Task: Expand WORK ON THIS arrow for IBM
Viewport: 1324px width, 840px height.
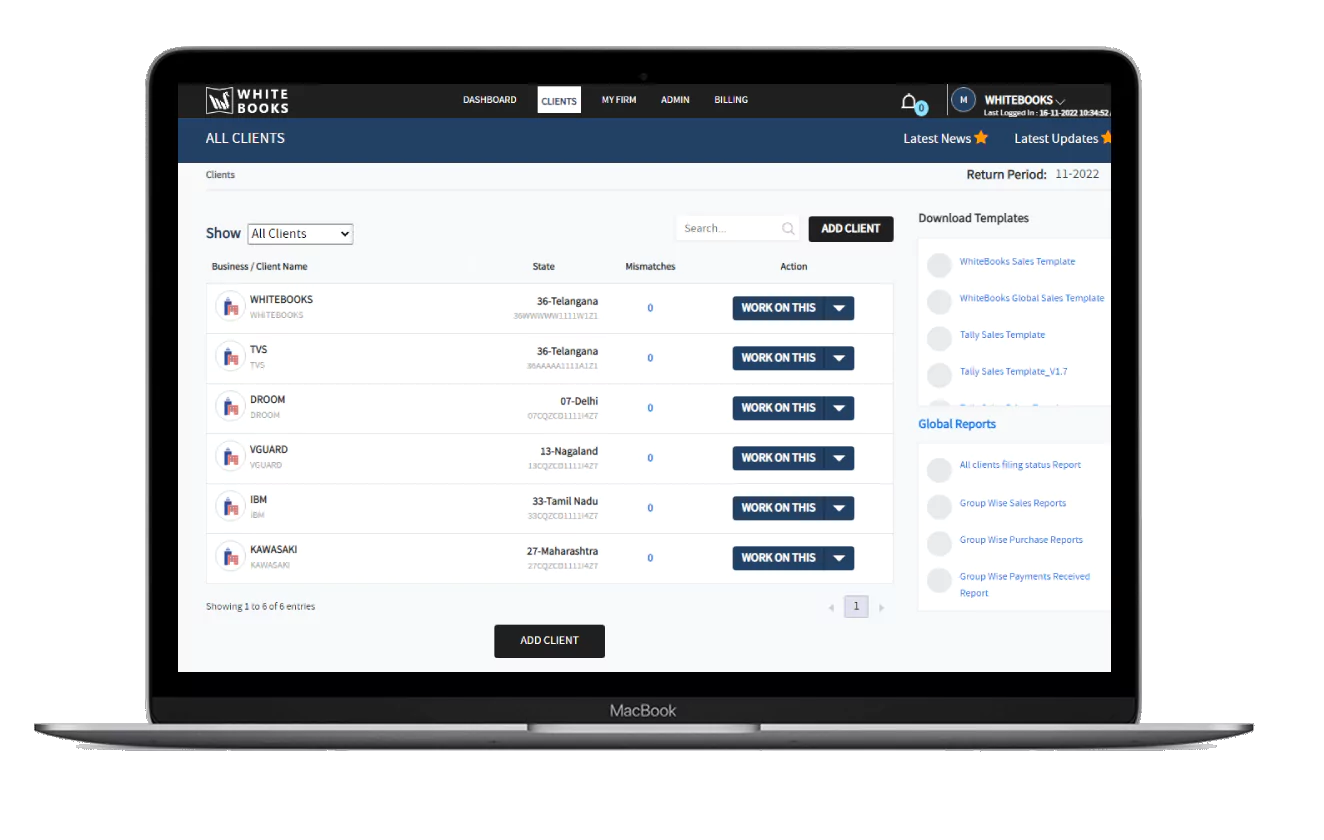Action: click(839, 508)
